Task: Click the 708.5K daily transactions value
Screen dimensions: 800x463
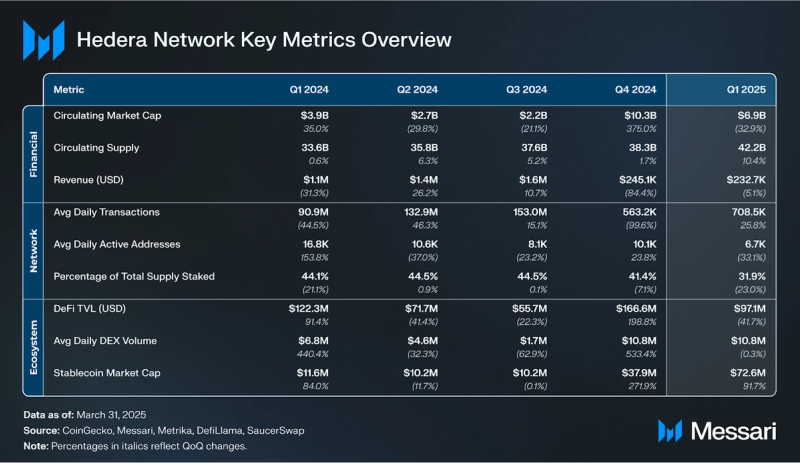Action: tap(745, 212)
